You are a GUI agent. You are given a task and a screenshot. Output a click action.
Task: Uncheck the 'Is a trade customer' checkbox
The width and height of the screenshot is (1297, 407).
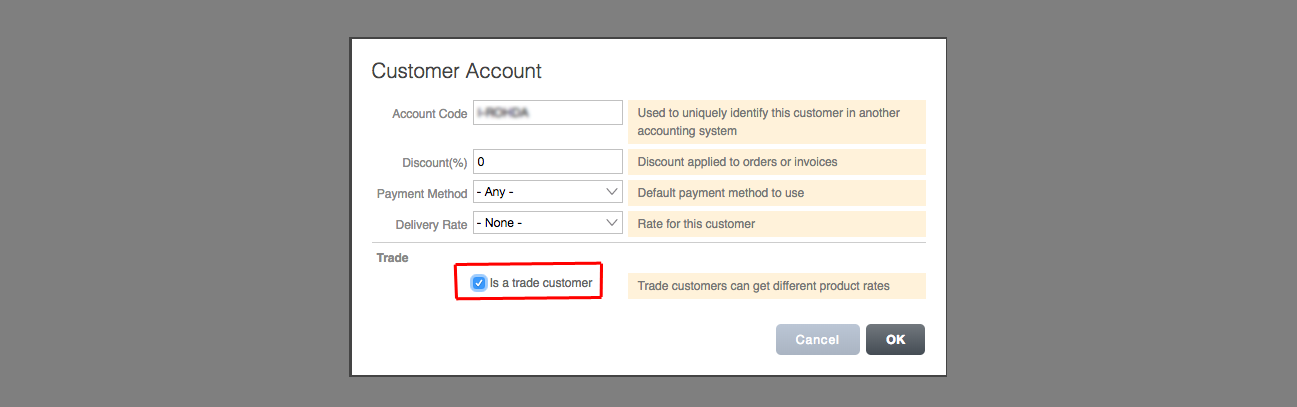click(479, 283)
